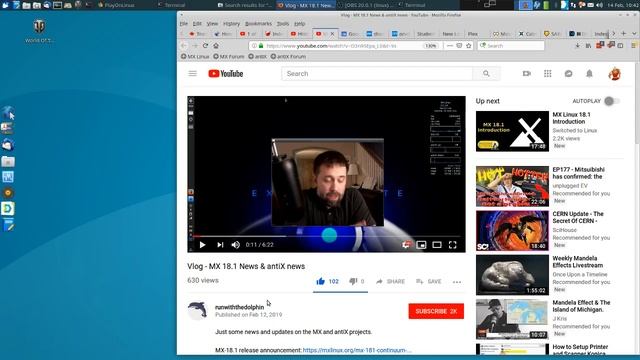Close the active YouTube Vlog tab
640x360 pixels.
point(332,34)
